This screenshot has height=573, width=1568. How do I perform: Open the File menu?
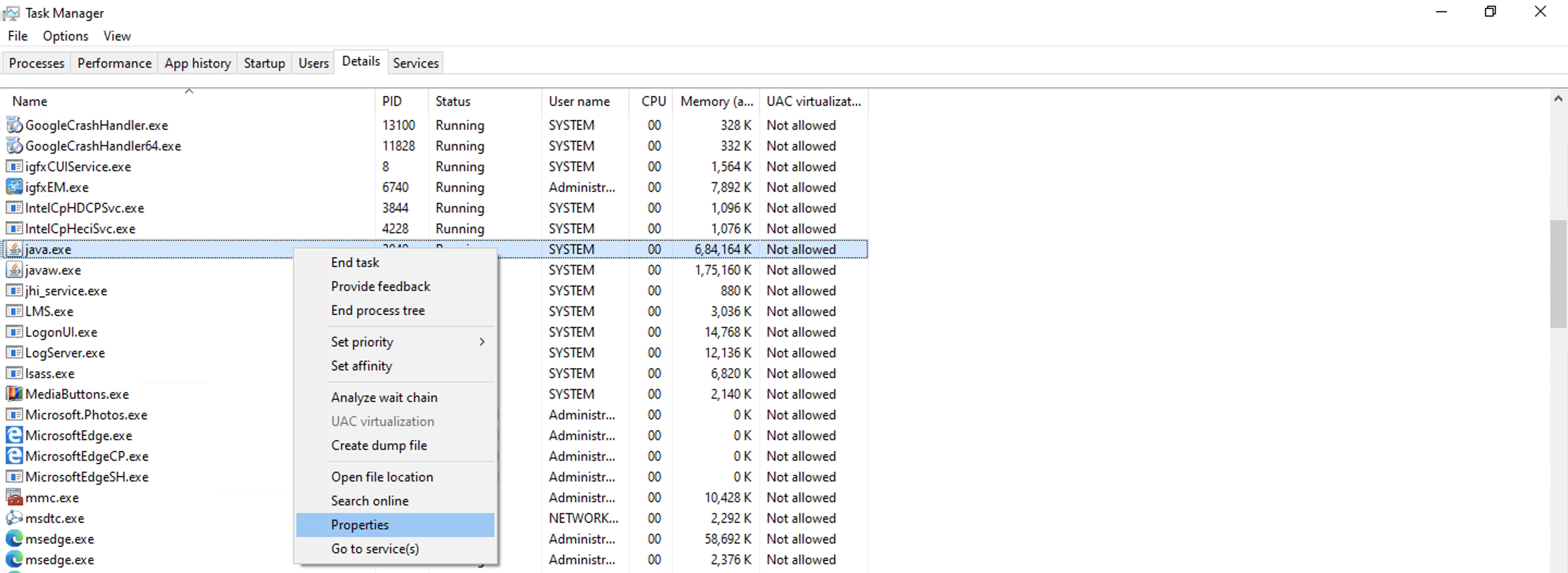tap(17, 36)
